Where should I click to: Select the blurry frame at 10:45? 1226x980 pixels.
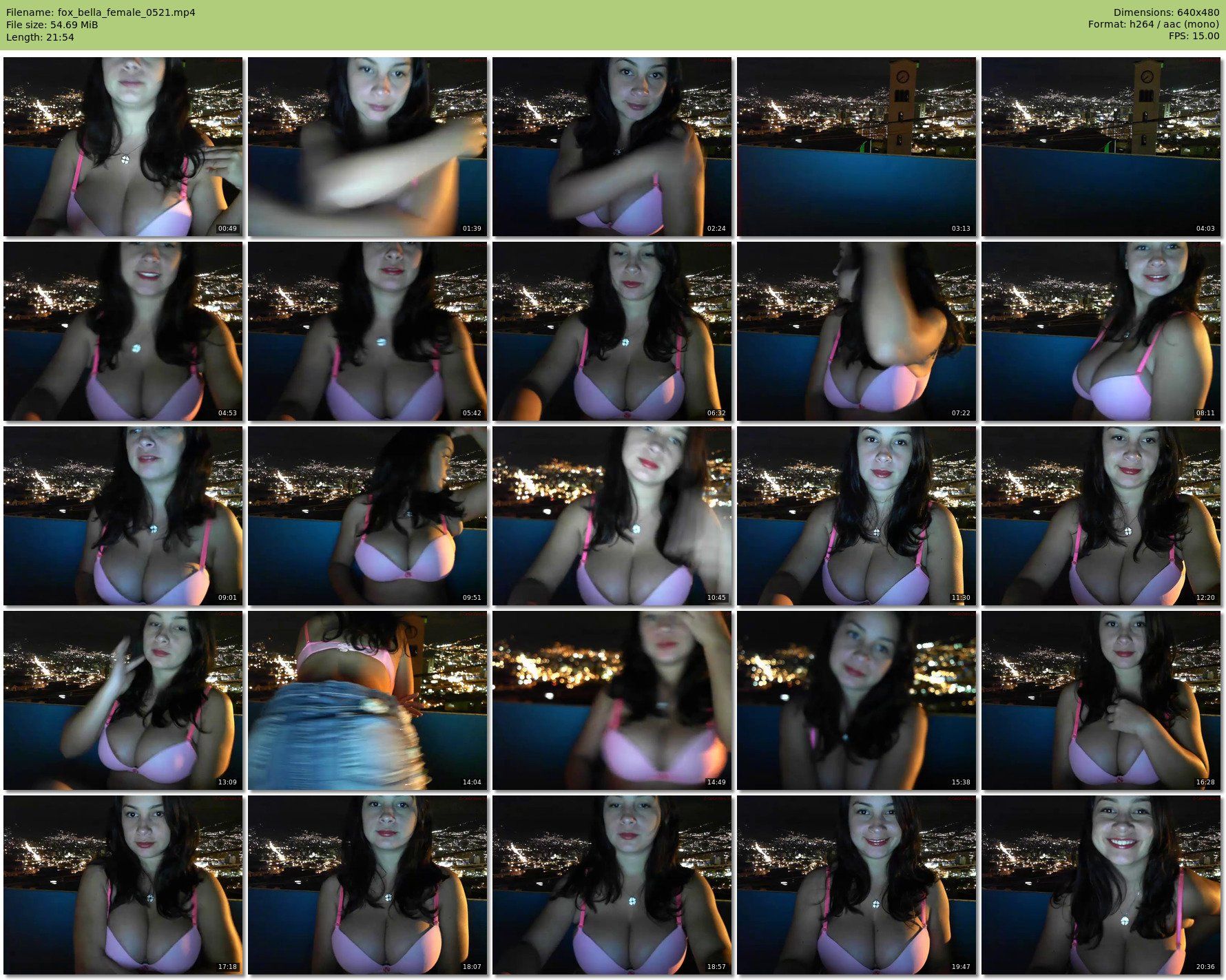[612, 515]
